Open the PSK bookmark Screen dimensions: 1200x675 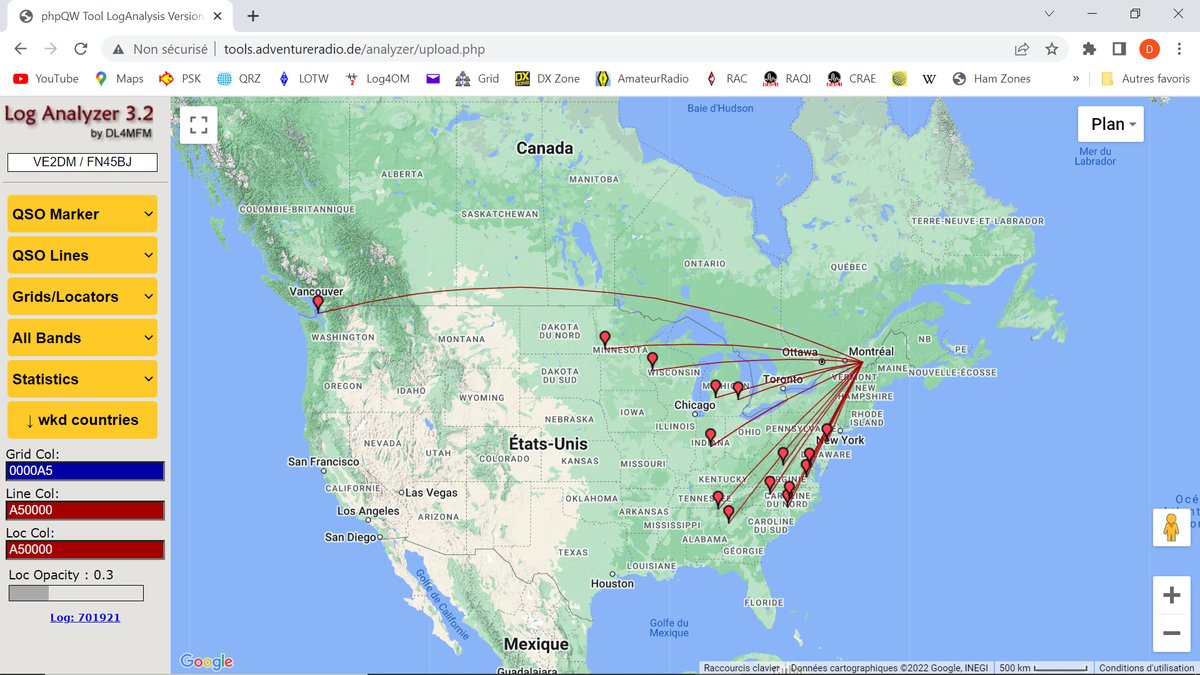click(180, 78)
